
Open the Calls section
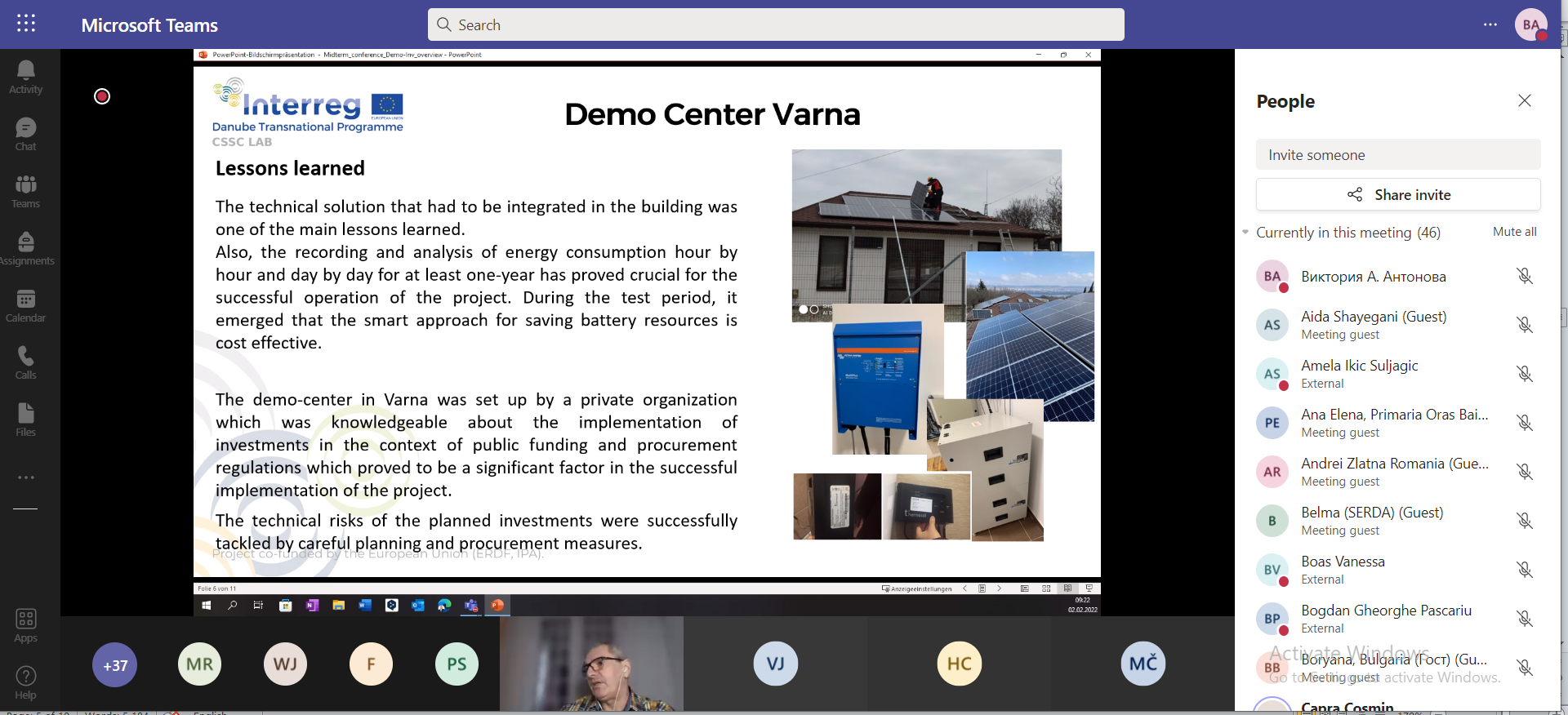26,363
